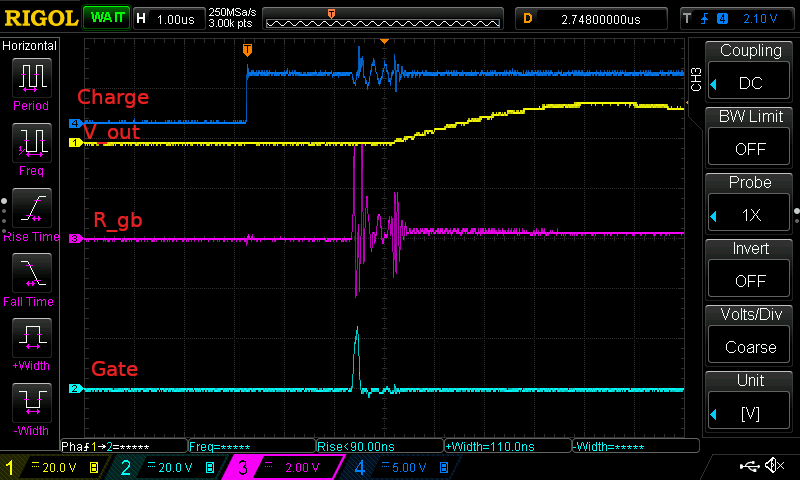
Task: Click the red R_gb annotation label
Action: pos(118,220)
